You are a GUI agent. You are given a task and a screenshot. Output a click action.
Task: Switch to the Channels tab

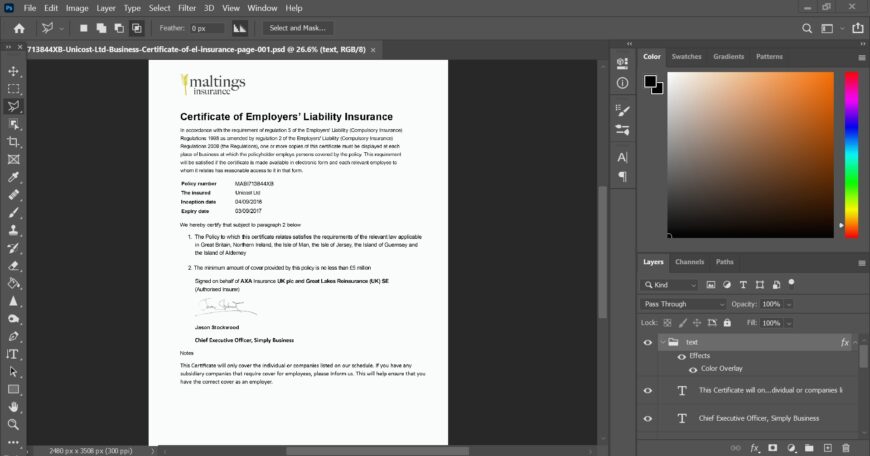tap(689, 262)
